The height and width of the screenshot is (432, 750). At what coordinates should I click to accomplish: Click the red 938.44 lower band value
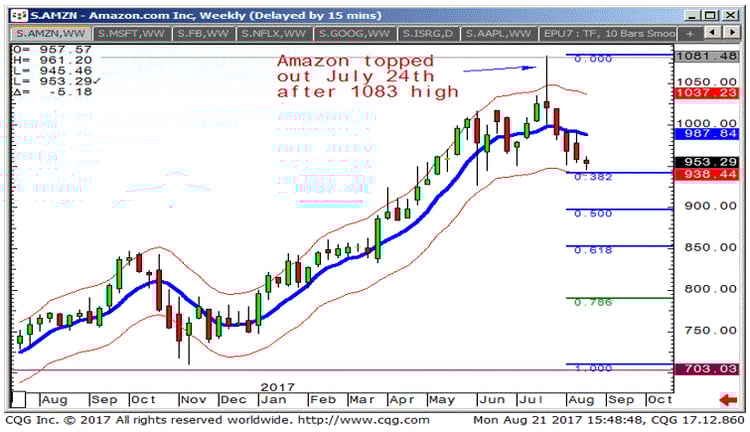(x=706, y=175)
